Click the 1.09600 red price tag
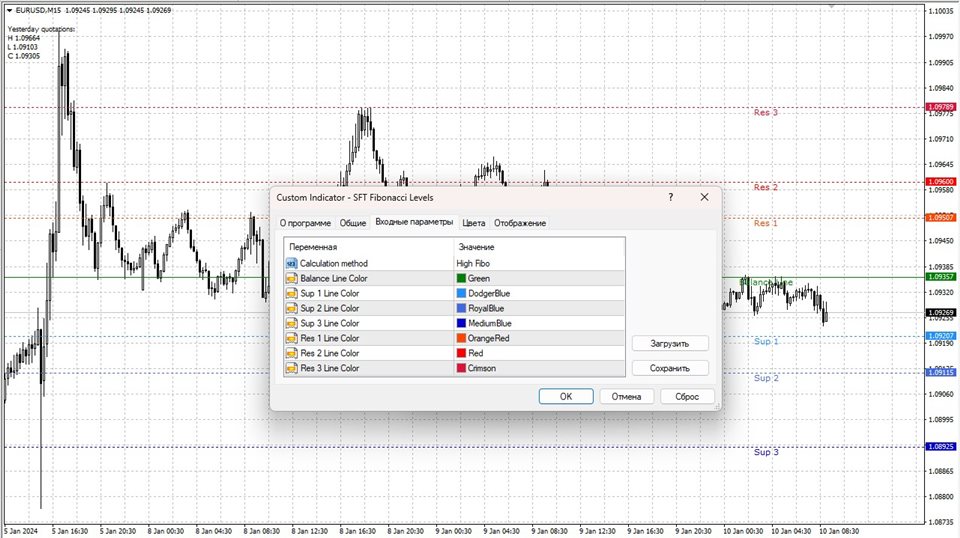 point(940,182)
